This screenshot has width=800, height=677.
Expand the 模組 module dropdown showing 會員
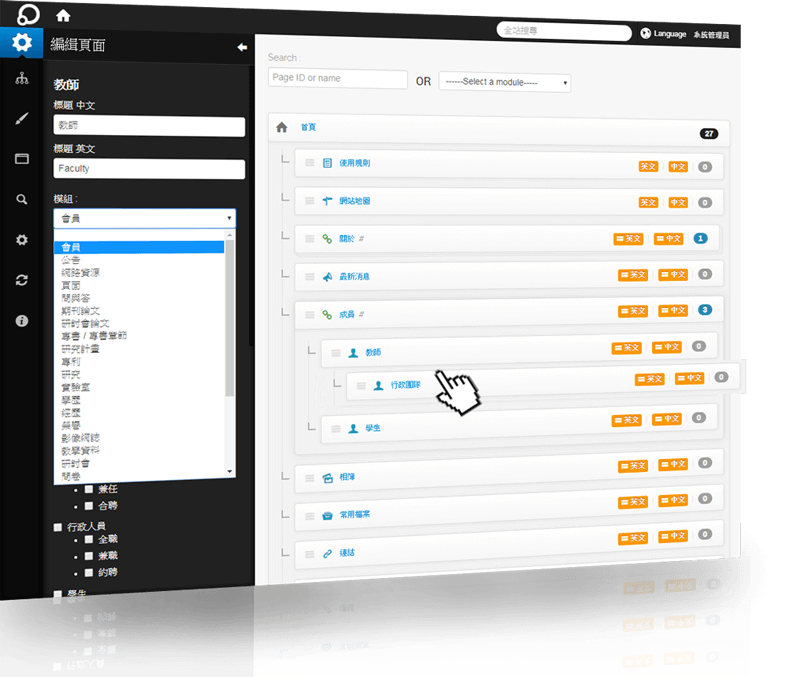tap(144, 218)
